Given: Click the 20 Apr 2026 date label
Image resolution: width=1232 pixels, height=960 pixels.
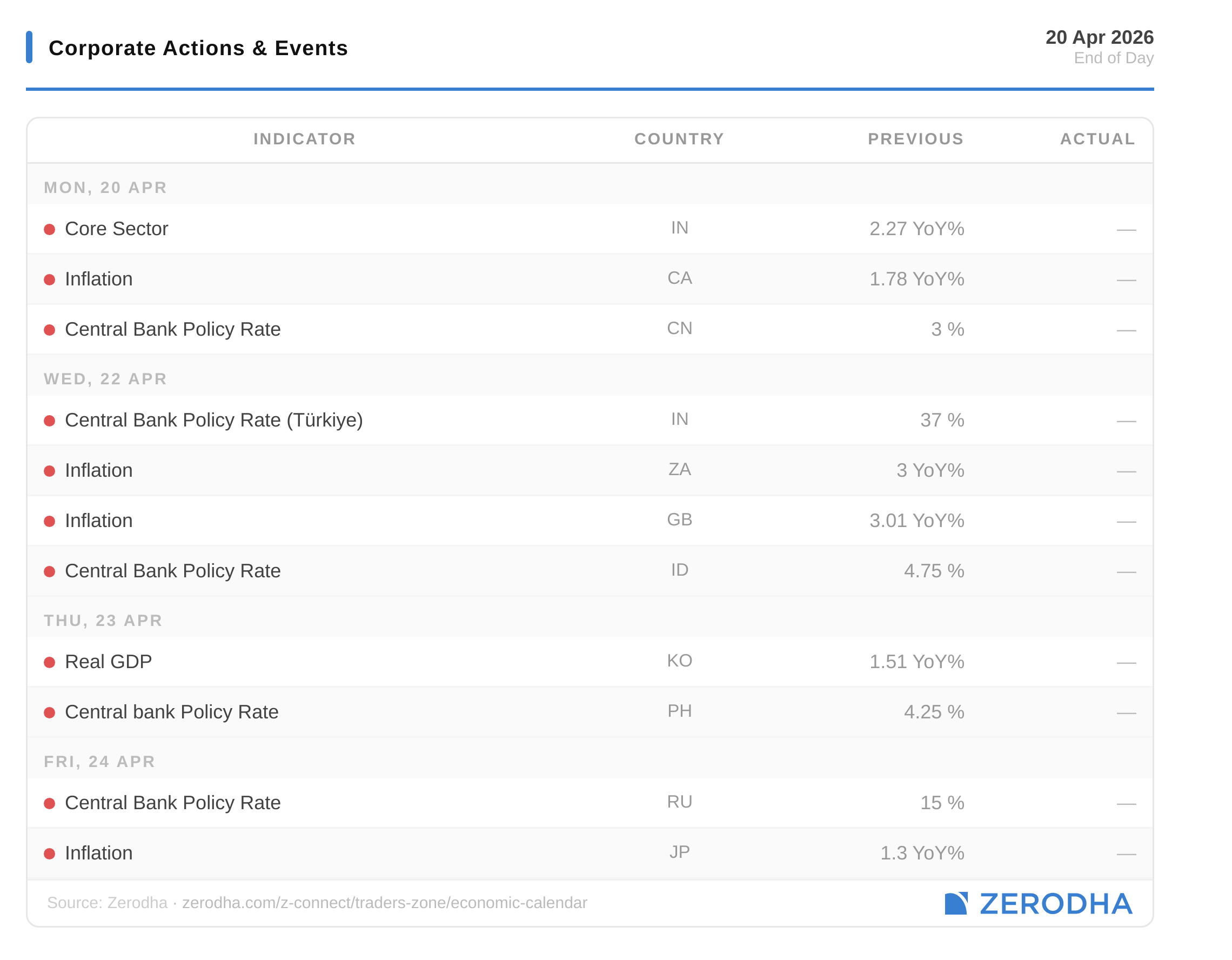Looking at the screenshot, I should pos(1099,37).
